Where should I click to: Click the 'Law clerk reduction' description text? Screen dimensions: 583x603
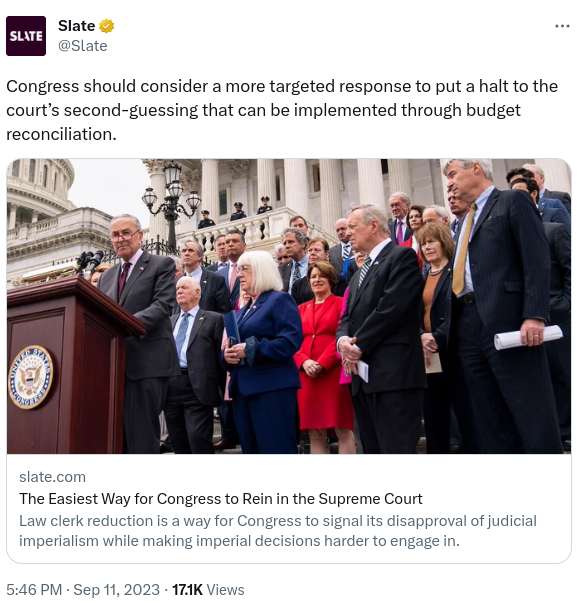278,531
